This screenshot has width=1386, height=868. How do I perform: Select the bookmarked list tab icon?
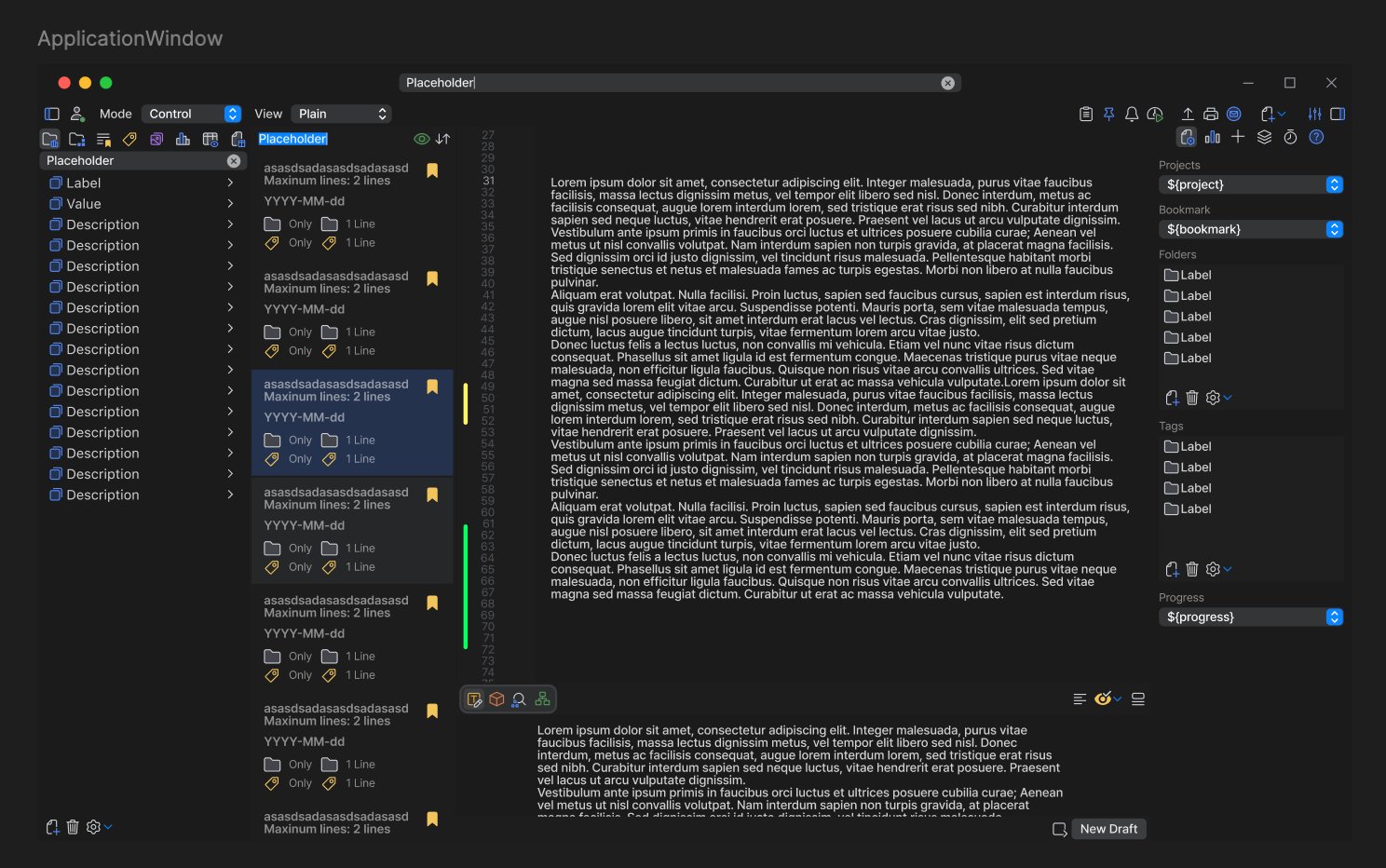(103, 139)
